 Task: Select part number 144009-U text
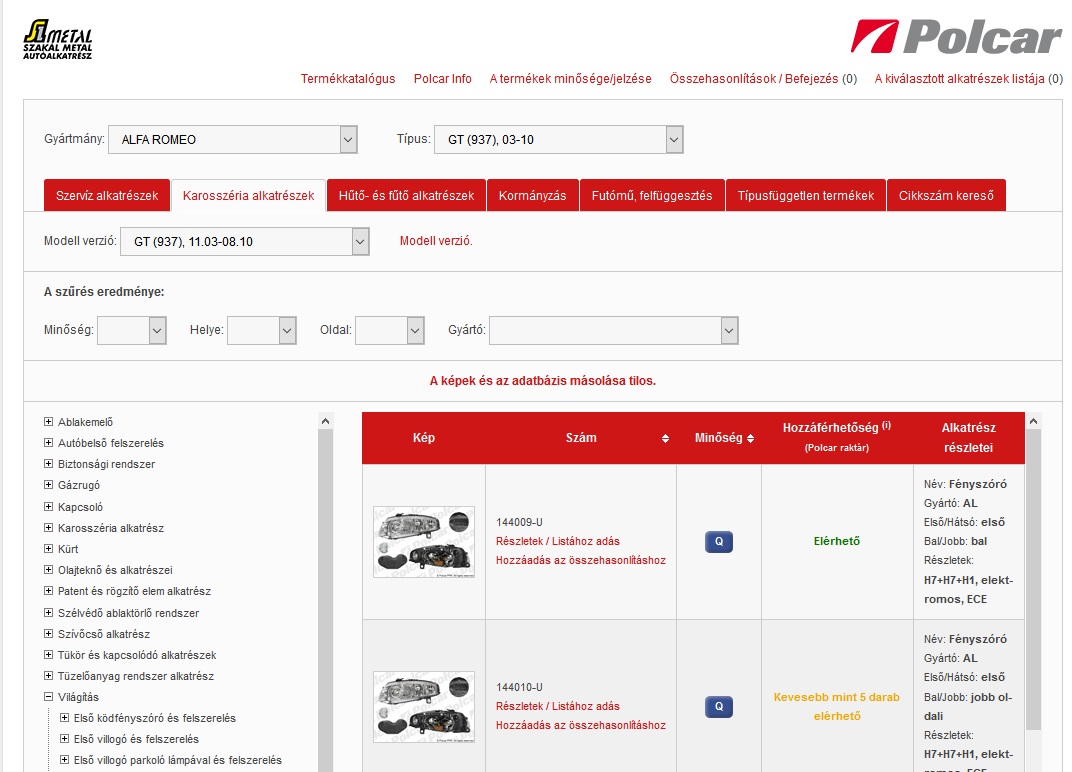pyautogui.click(x=520, y=522)
